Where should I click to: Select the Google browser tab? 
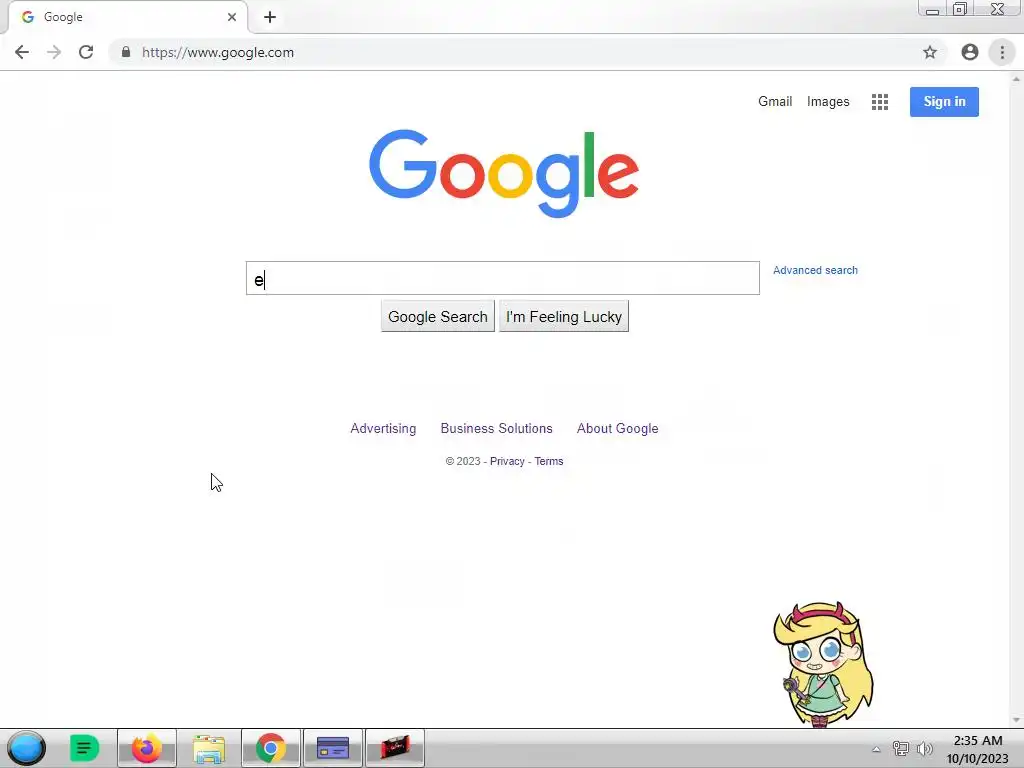click(128, 17)
